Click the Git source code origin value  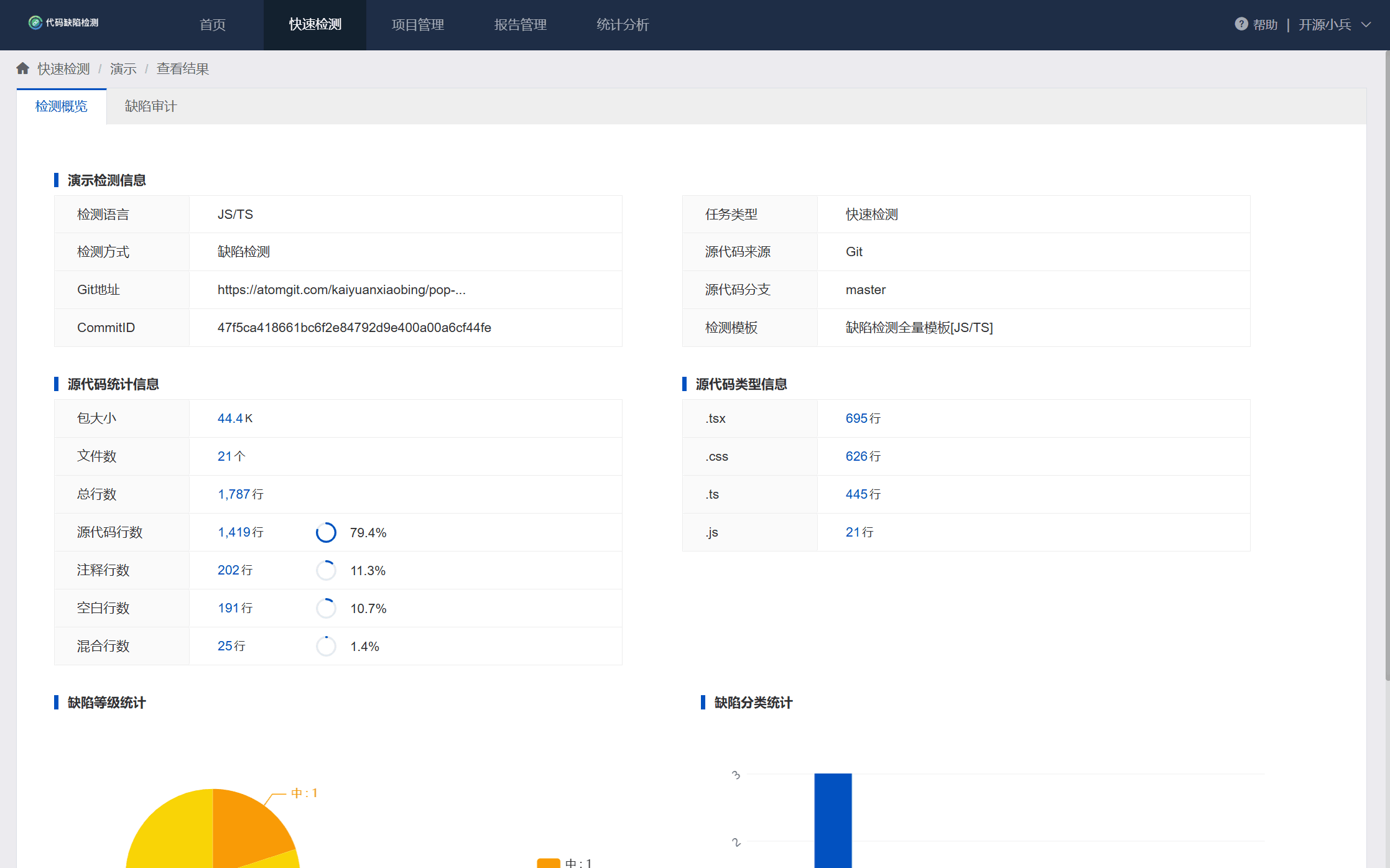(854, 252)
